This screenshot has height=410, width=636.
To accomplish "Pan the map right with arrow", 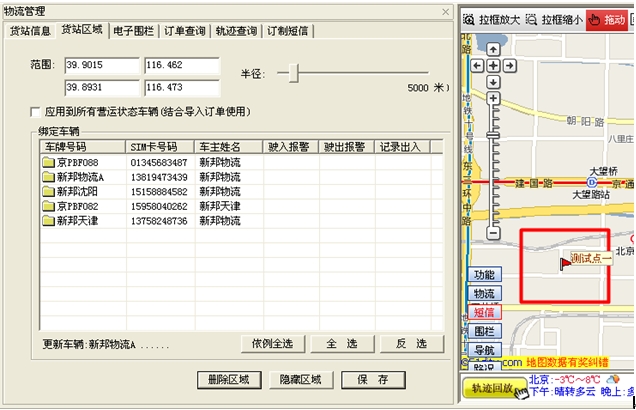I will (507, 64).
